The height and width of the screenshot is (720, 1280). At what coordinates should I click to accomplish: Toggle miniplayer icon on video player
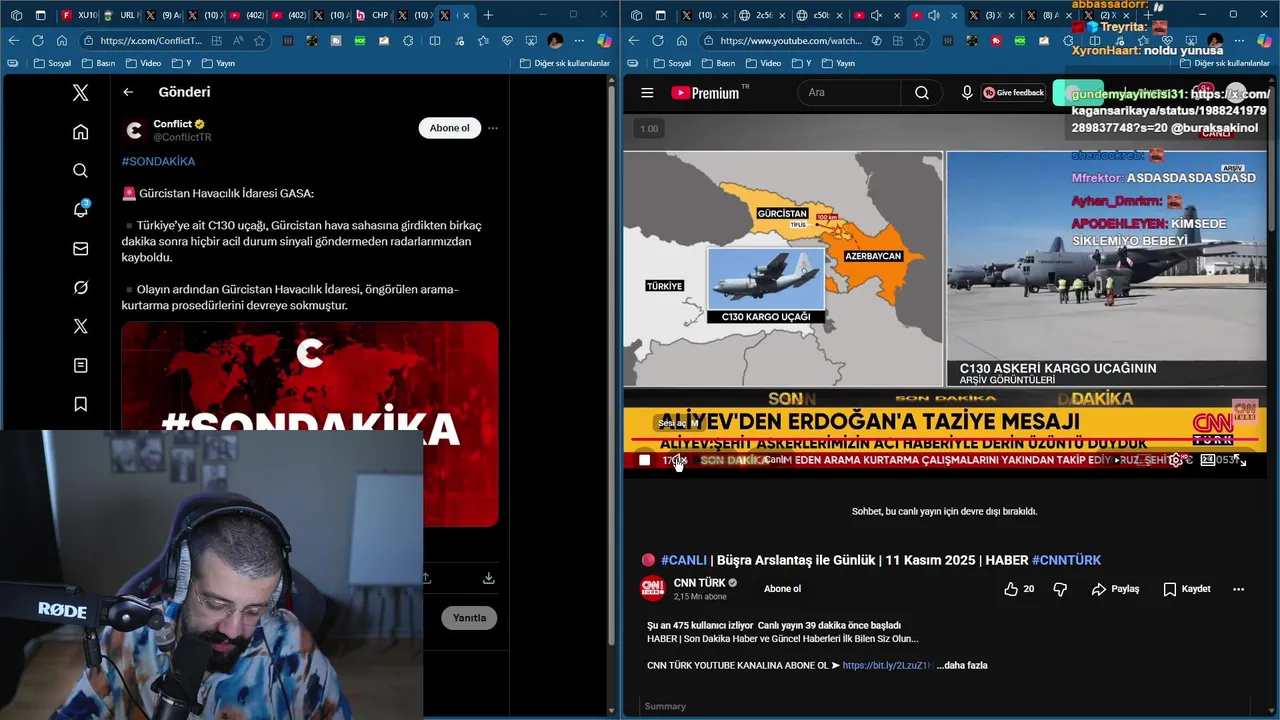coord(1208,460)
